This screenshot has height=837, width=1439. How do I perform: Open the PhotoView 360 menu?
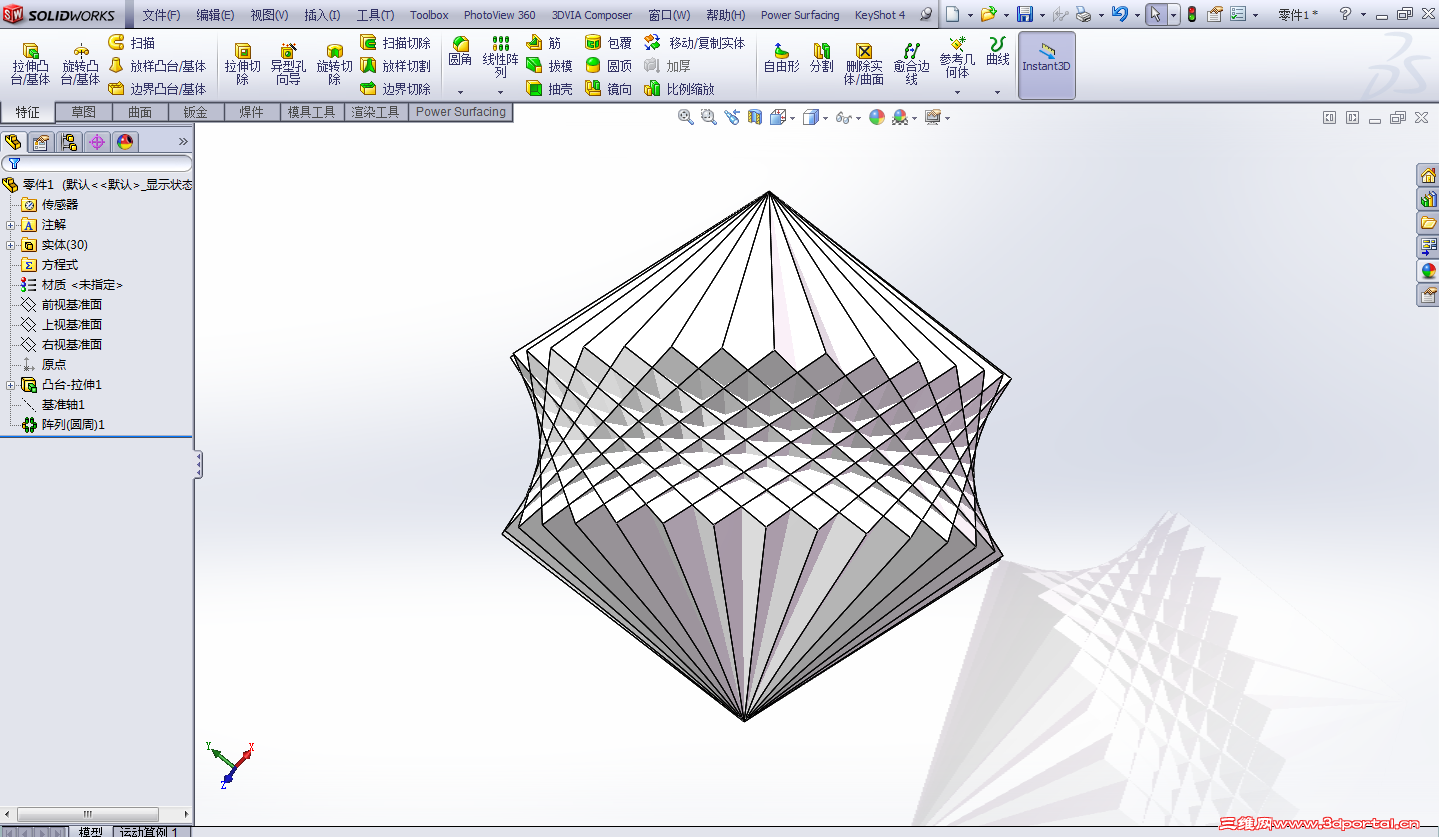click(x=499, y=15)
